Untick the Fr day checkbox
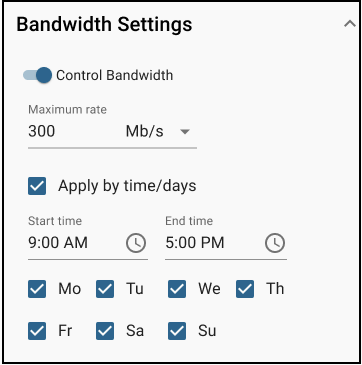The image size is (362, 365). (x=37, y=331)
